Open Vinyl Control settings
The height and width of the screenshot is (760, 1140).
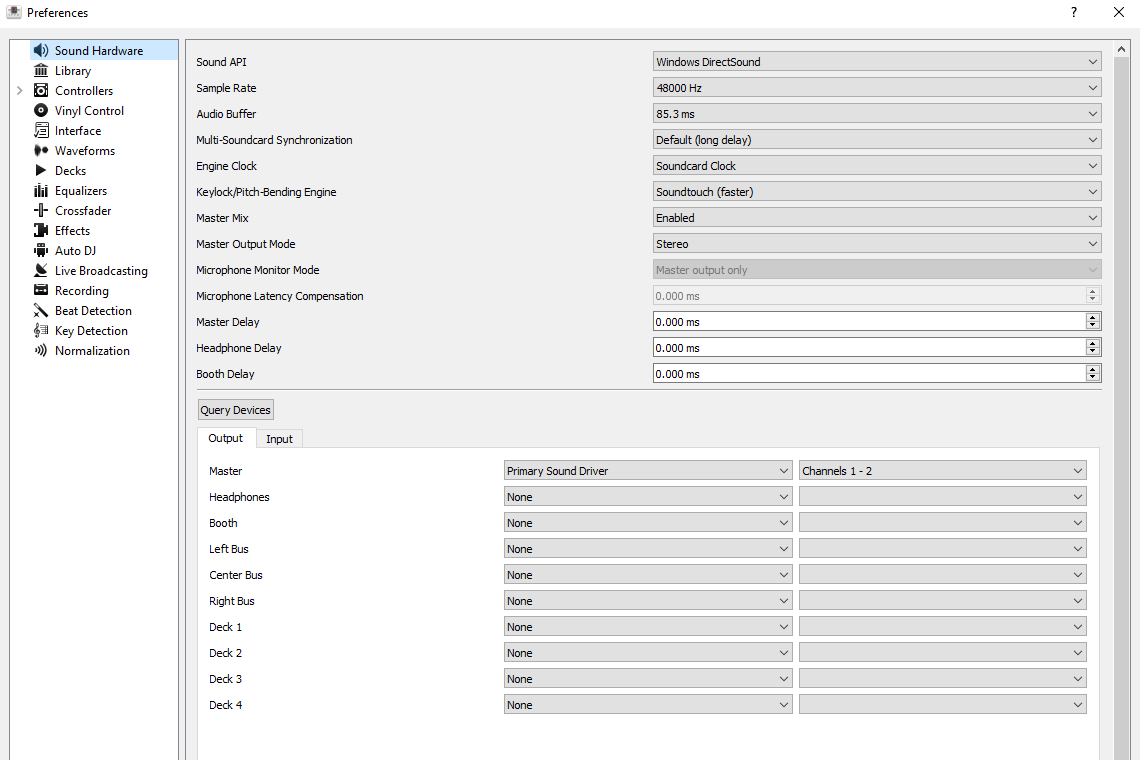coord(88,110)
